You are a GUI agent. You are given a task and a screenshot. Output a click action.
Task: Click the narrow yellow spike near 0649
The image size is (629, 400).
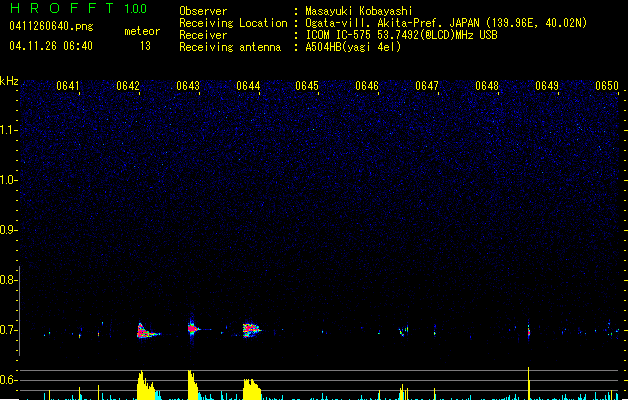[528, 383]
